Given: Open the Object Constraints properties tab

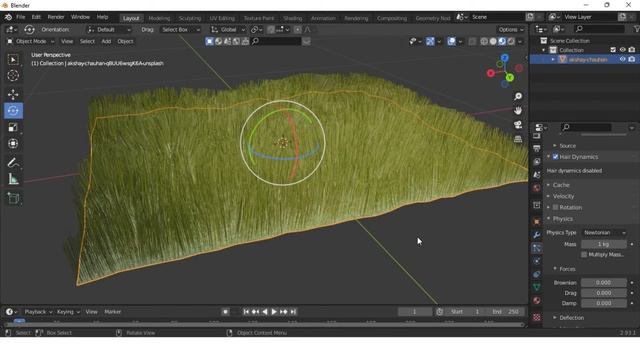Looking at the screenshot, I should coord(537,274).
